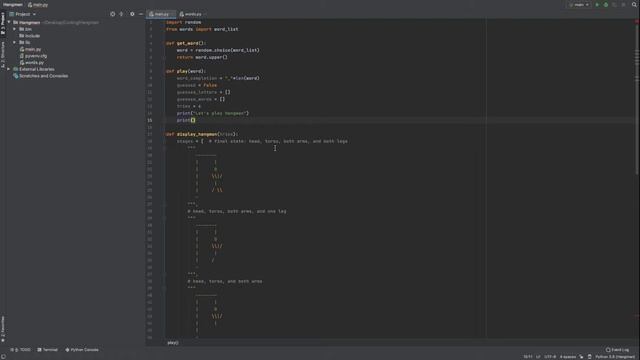Click the Python 3.8 interpreter status widget
The height and width of the screenshot is (360, 640).
[x=615, y=357]
